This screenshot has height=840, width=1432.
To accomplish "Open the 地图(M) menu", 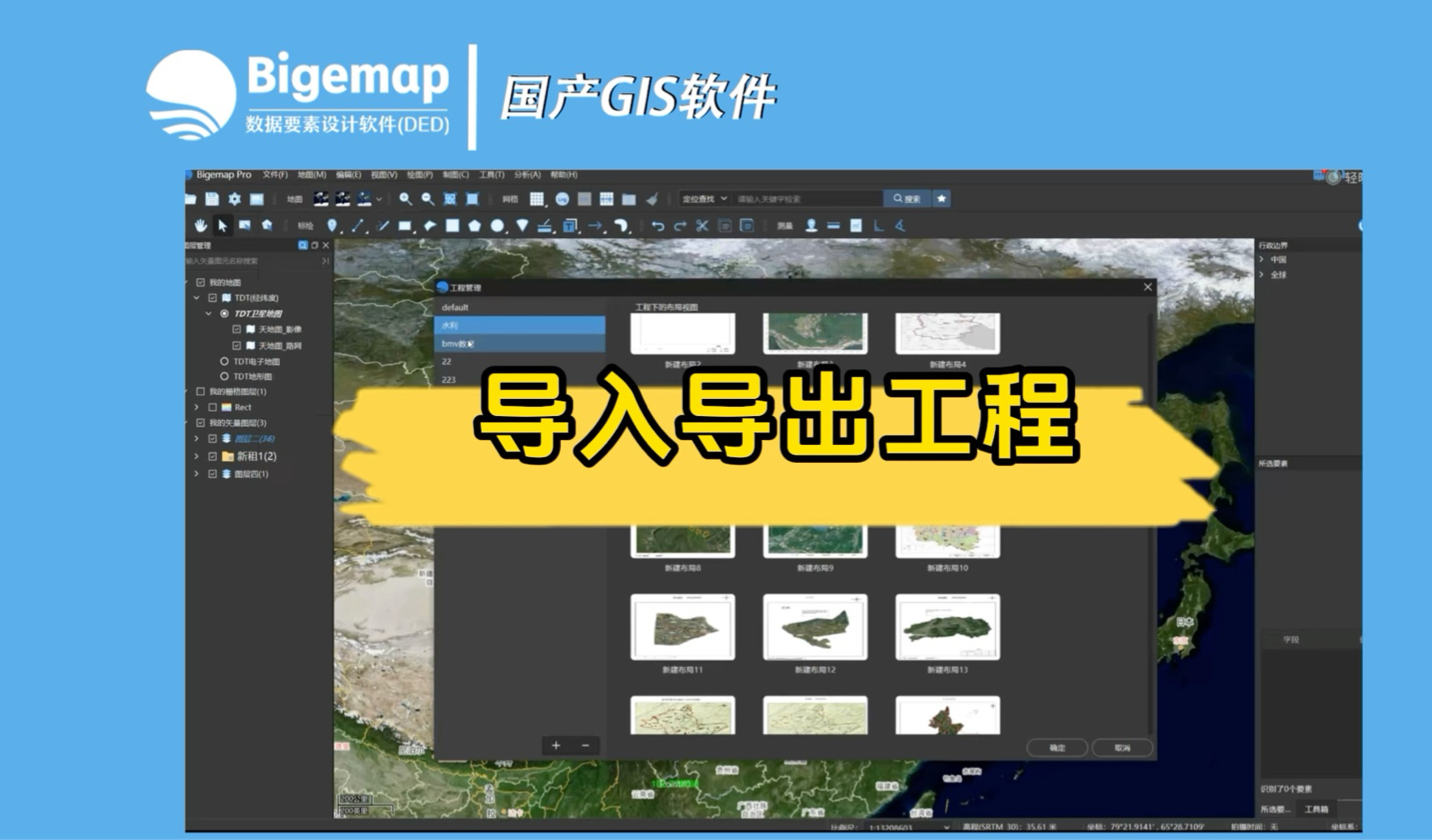I will pos(312,175).
